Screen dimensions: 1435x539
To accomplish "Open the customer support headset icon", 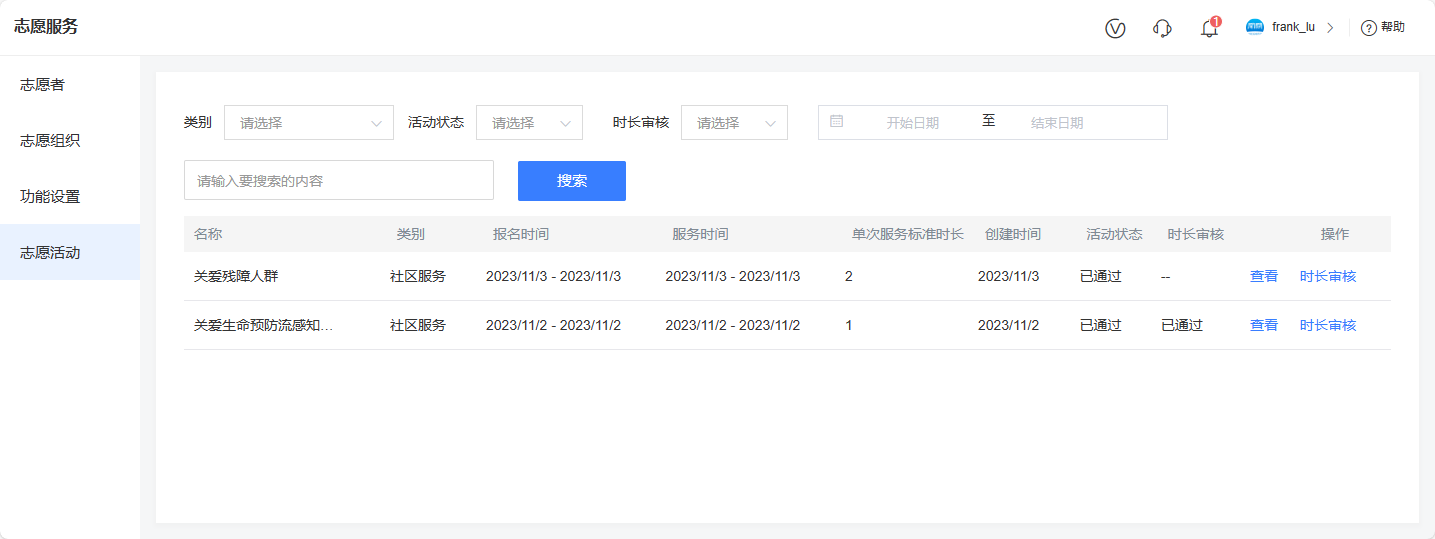I will [x=1162, y=28].
